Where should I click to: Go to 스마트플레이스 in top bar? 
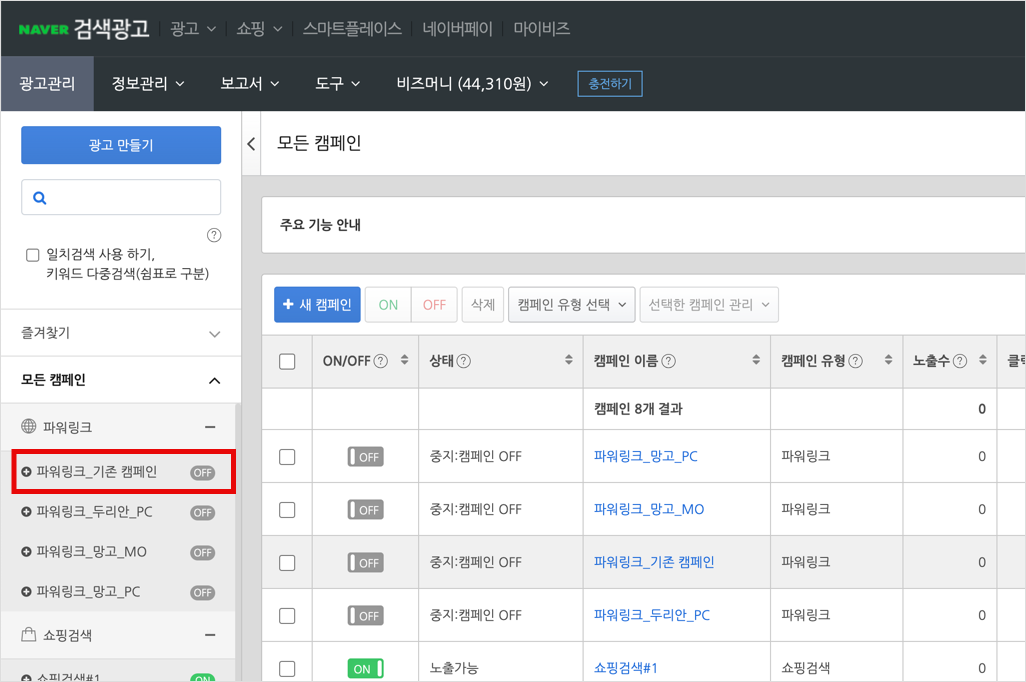352,29
